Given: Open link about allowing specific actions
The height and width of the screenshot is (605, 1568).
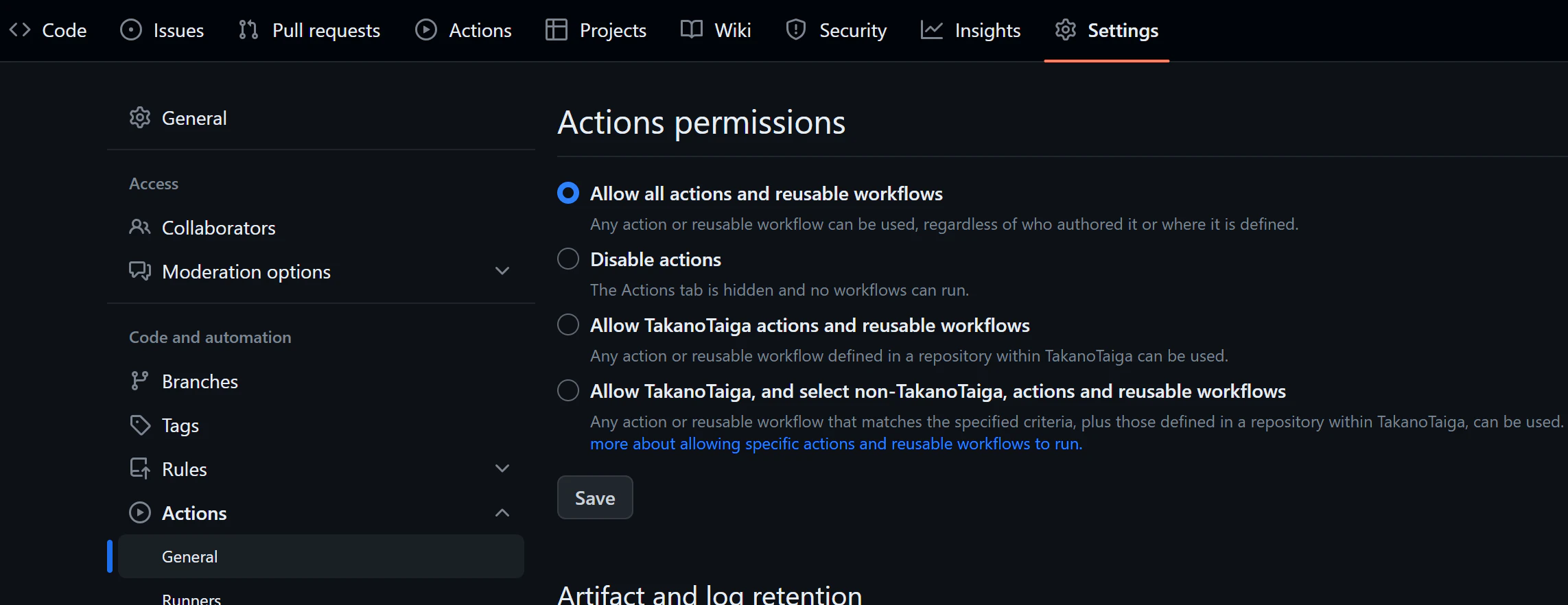Looking at the screenshot, I should pos(836,444).
